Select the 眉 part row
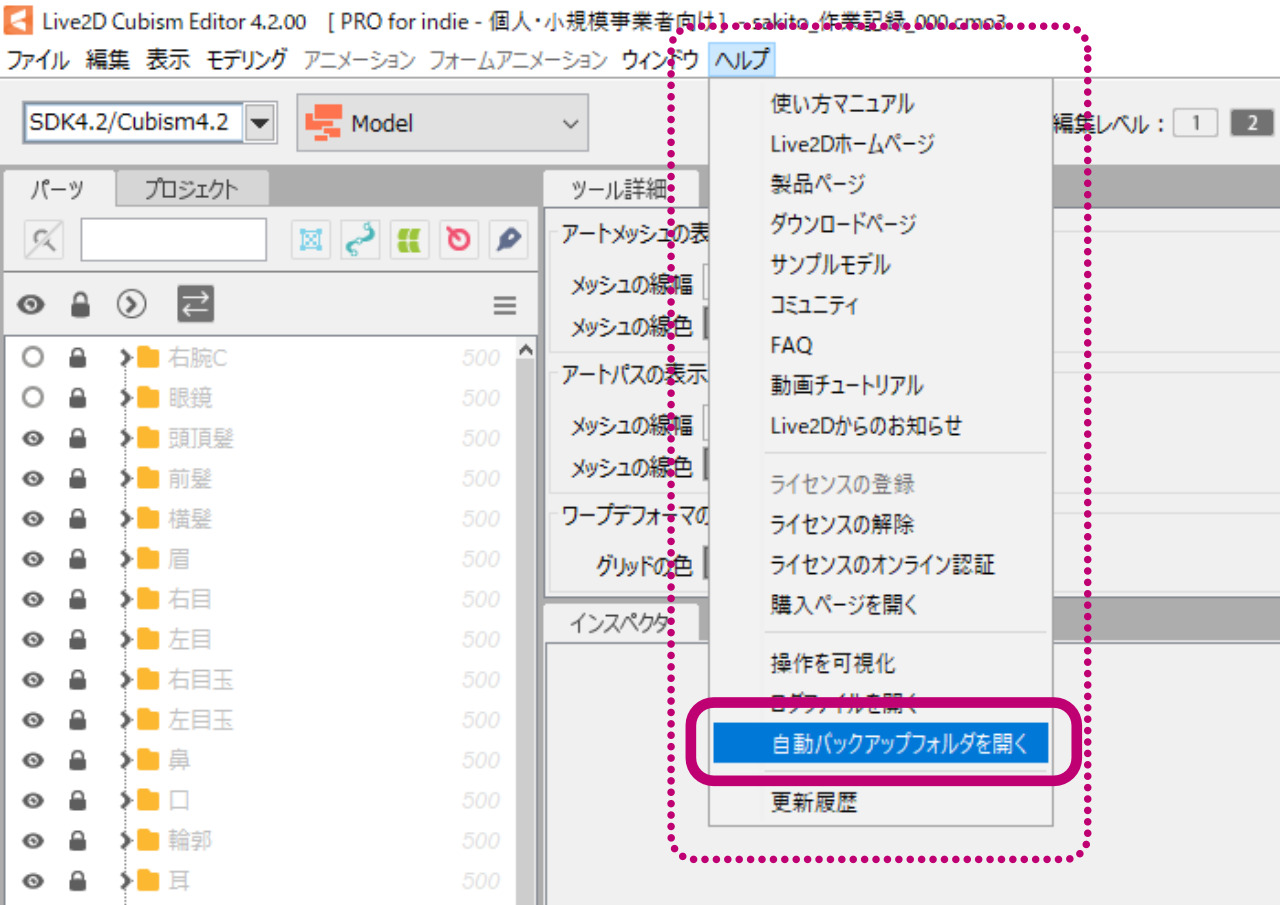The image size is (1280, 905). (x=260, y=559)
